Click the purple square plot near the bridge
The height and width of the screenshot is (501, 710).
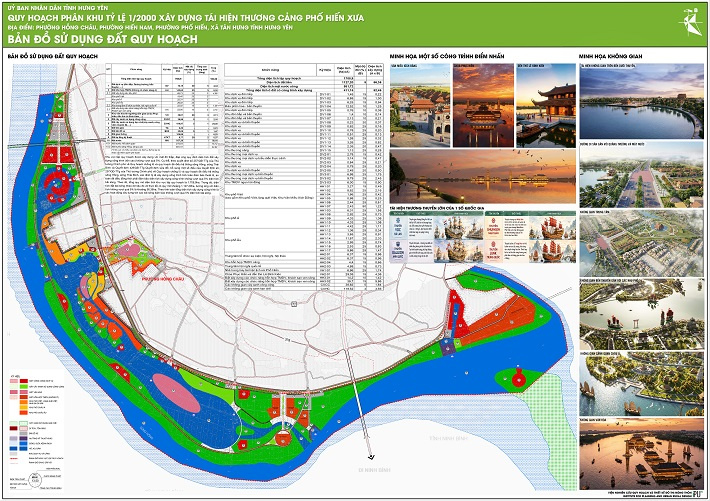(x=448, y=347)
